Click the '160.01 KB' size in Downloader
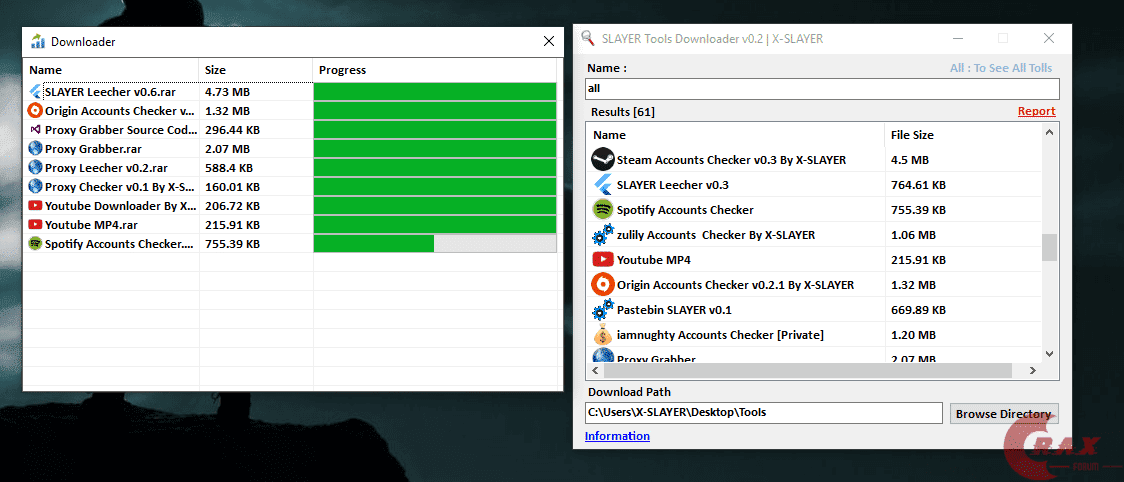The height and width of the screenshot is (482, 1124). [232, 186]
